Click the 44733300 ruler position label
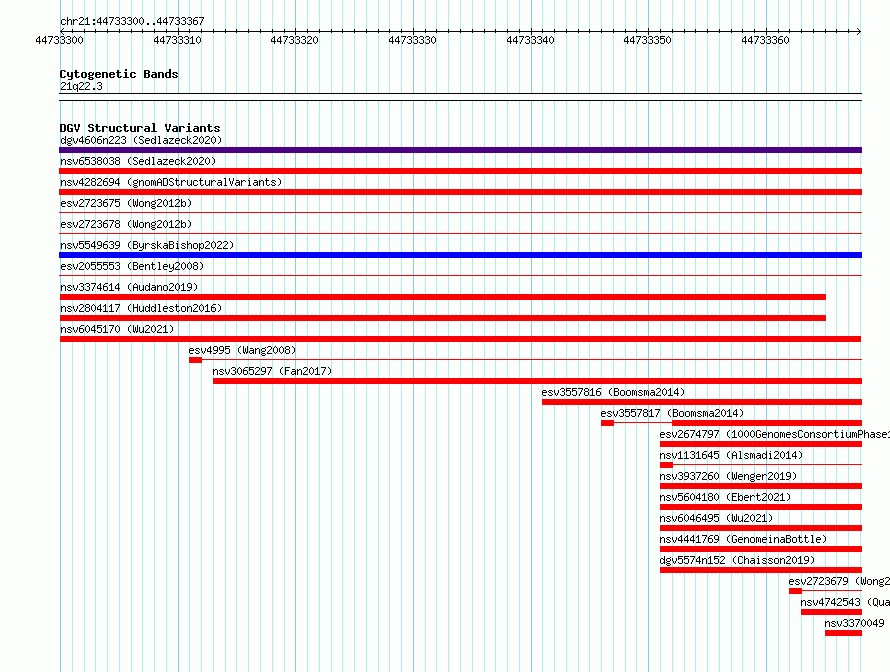890x672 pixels. pos(59,40)
